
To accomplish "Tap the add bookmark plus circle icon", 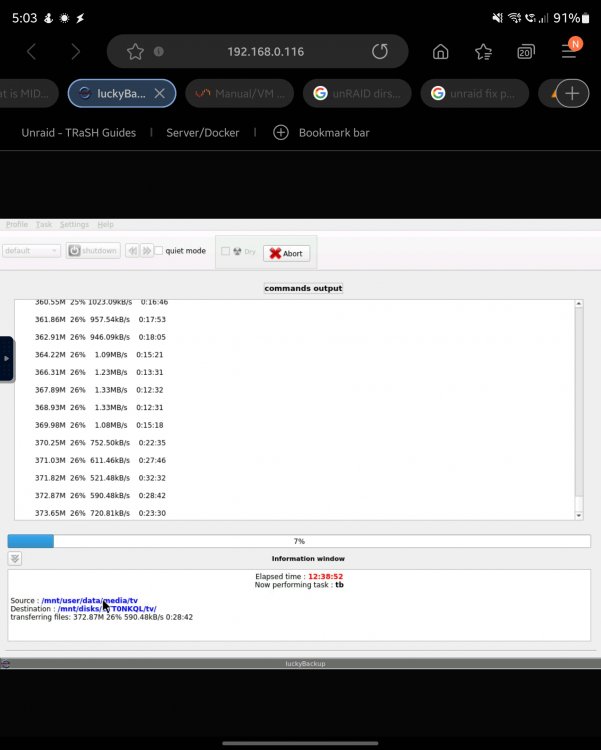I will click(281, 132).
